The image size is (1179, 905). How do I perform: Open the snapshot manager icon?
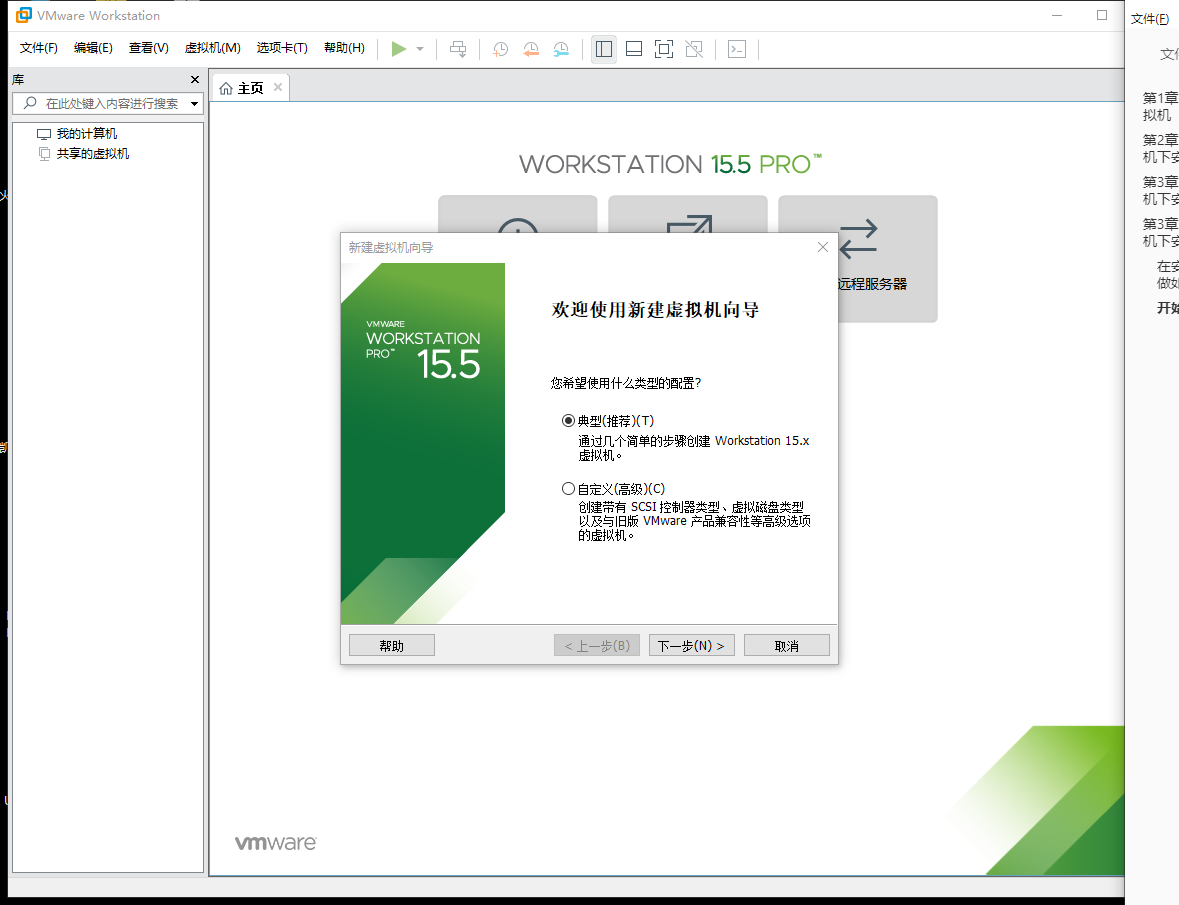point(561,50)
